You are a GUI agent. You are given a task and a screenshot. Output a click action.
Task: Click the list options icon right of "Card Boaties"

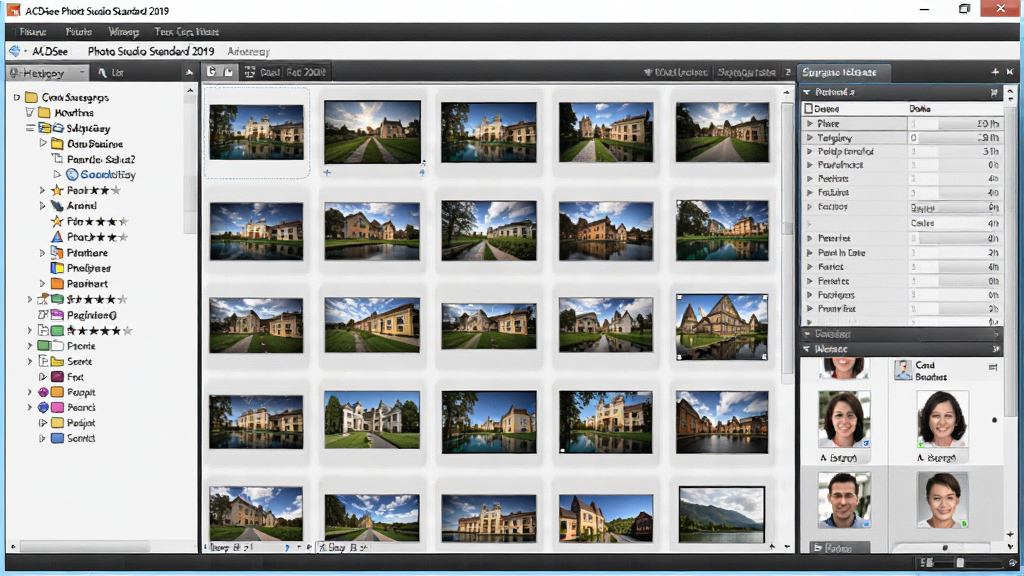[993, 368]
